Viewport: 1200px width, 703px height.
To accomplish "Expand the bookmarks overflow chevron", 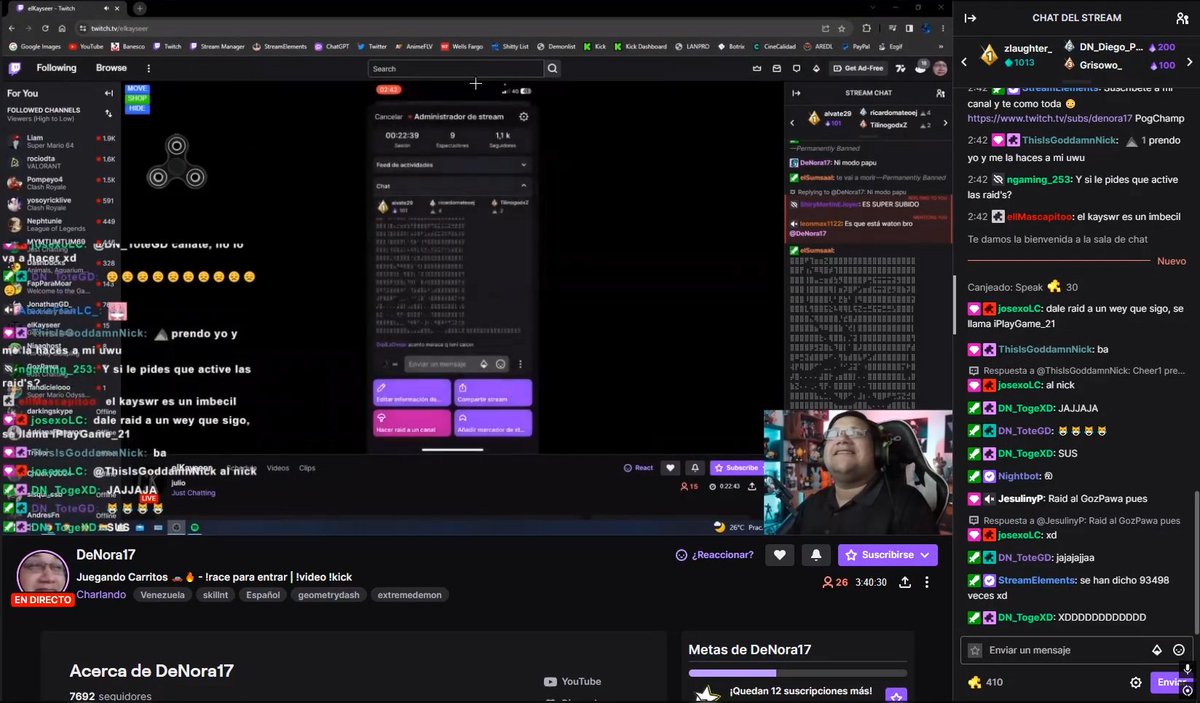I will 941,46.
